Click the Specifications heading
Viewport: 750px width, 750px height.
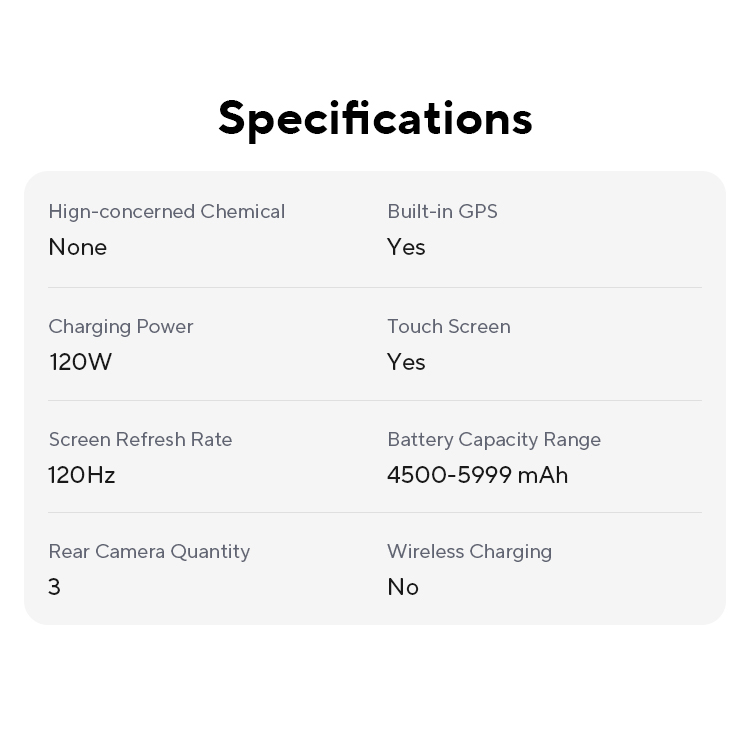[375, 118]
